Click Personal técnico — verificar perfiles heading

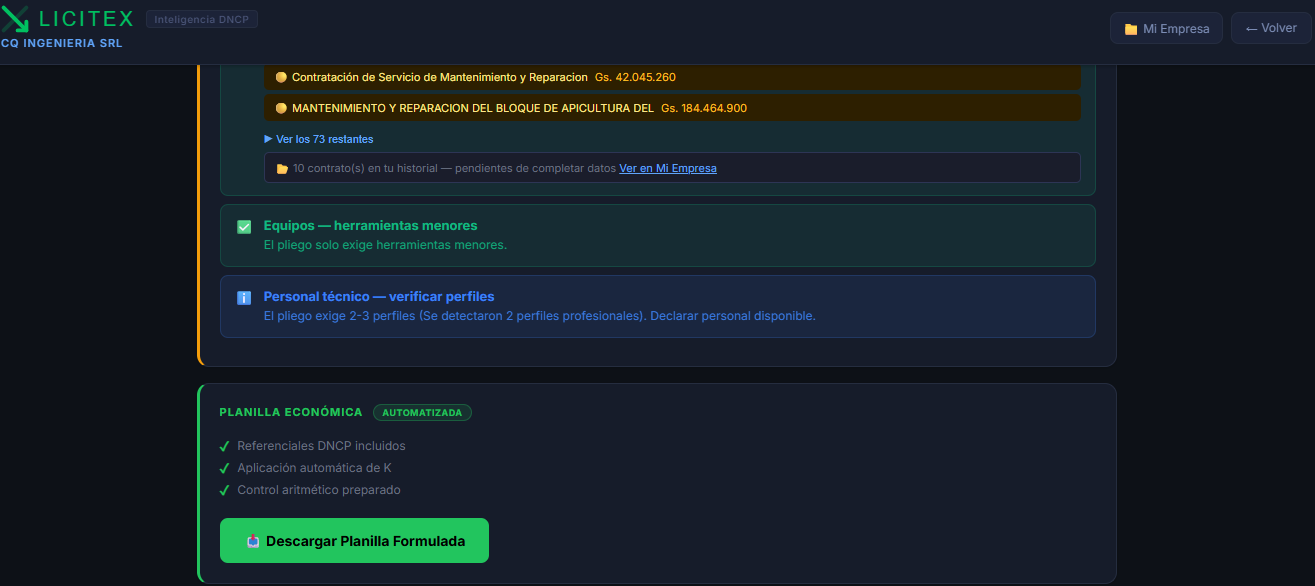[x=379, y=296]
